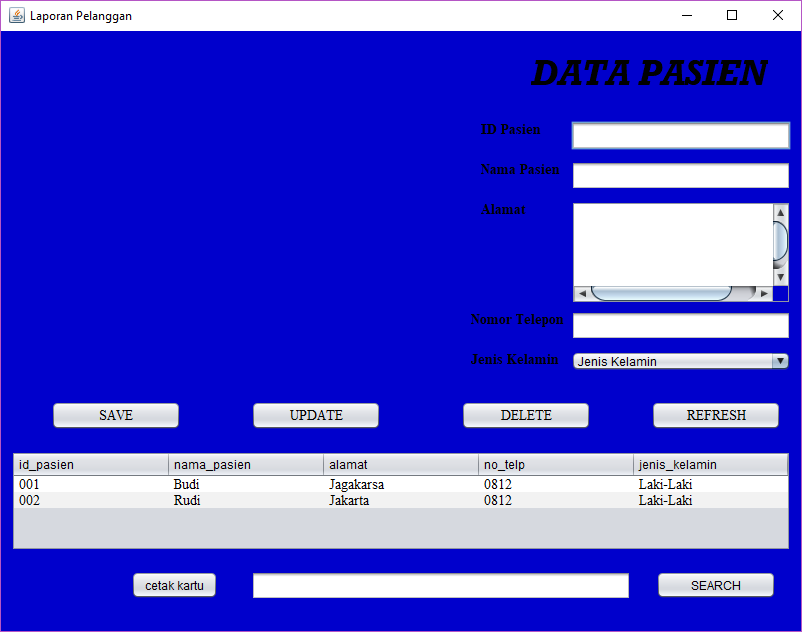Image resolution: width=802 pixels, height=632 pixels.
Task: Click the REFRESH button
Action: [x=715, y=415]
